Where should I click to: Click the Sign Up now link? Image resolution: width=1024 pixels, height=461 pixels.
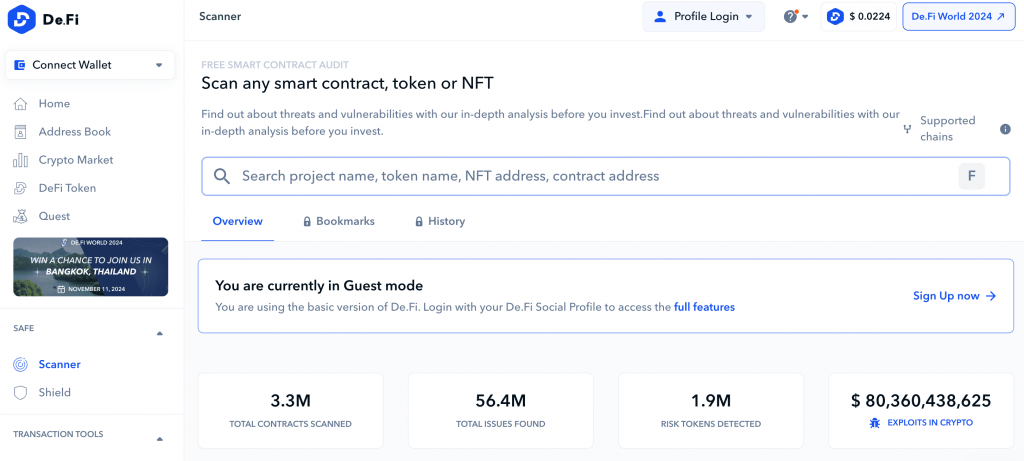coord(954,296)
